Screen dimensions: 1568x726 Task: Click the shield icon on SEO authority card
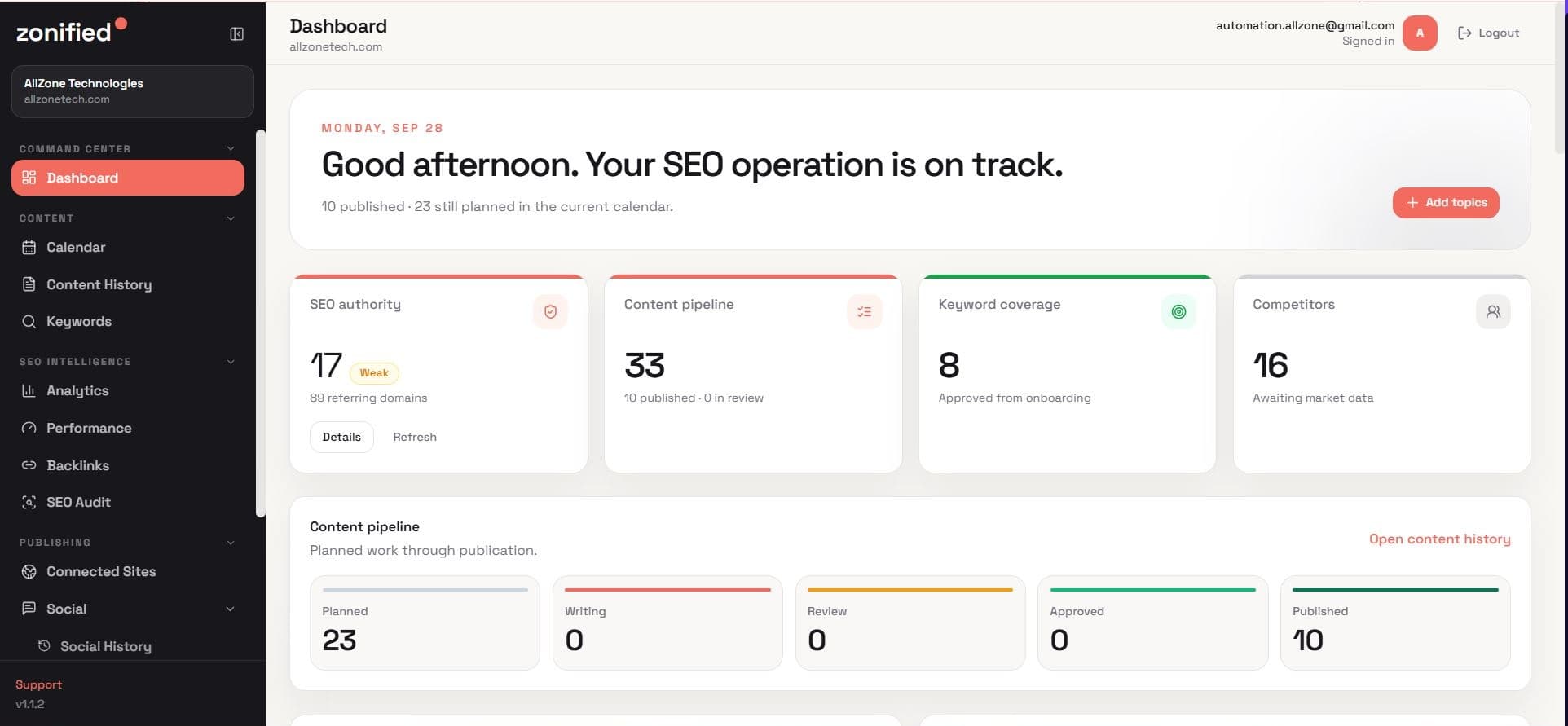(x=550, y=311)
